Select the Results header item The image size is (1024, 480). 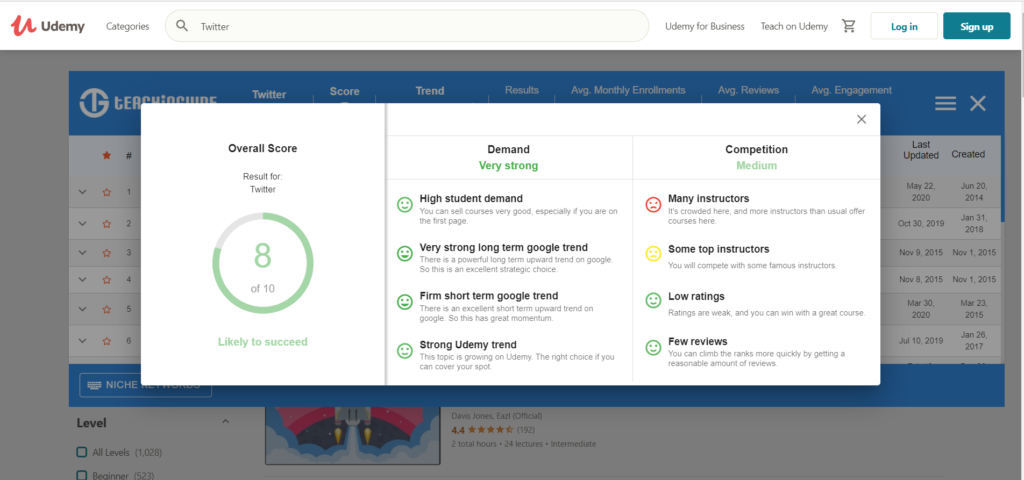522,90
